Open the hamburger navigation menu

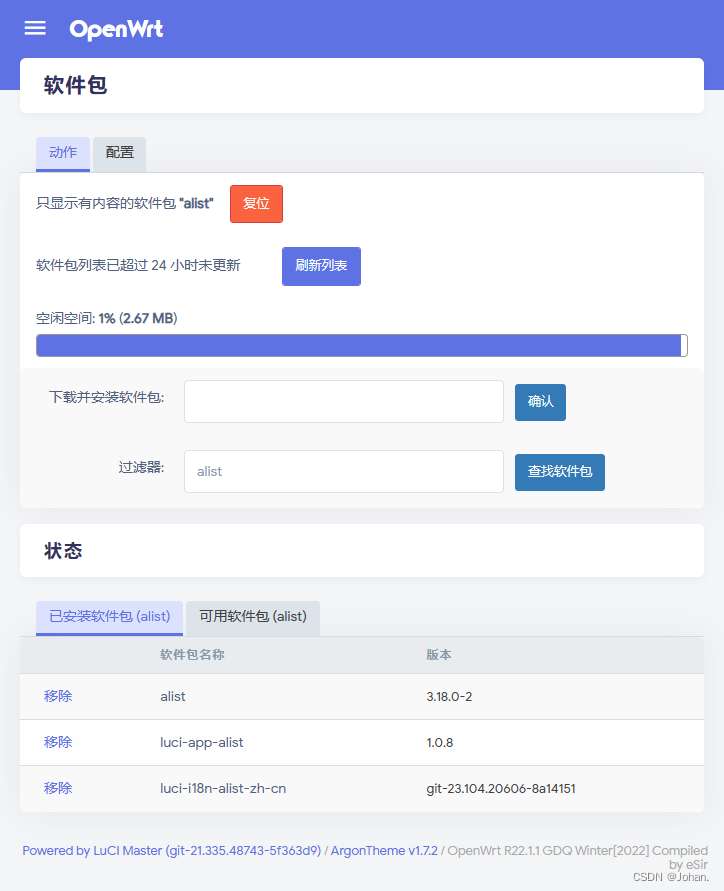point(35,28)
